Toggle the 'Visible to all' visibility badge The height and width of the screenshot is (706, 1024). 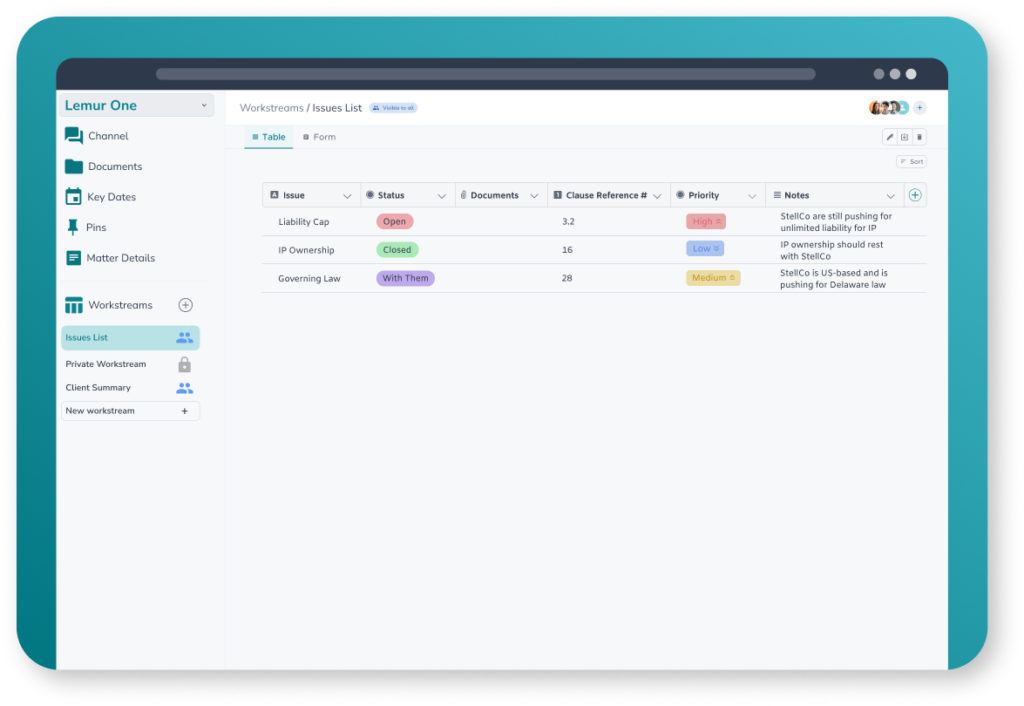coord(393,108)
